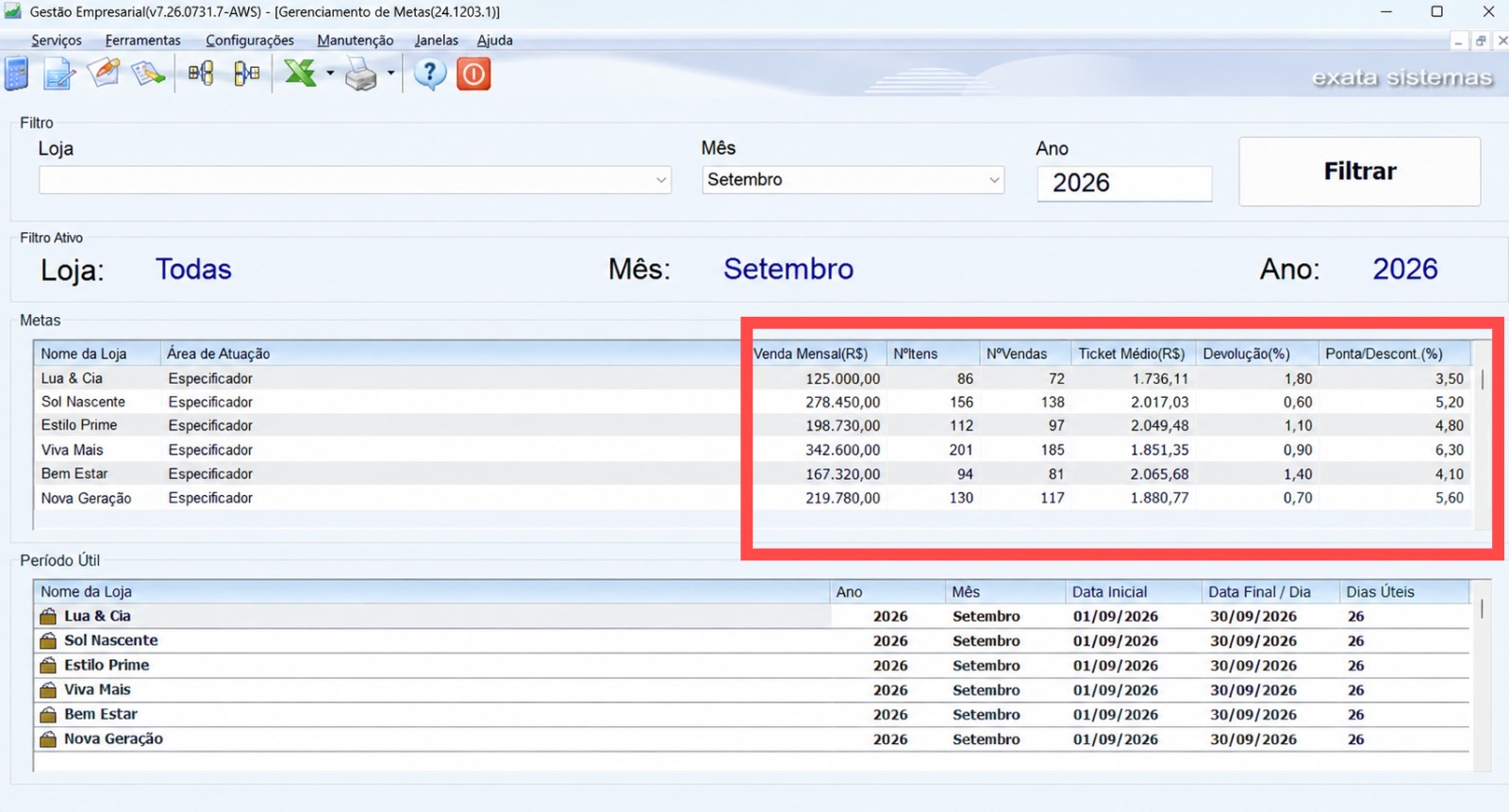Open the Manutenção menu
Viewport: 1509px width, 812px height.
356,41
